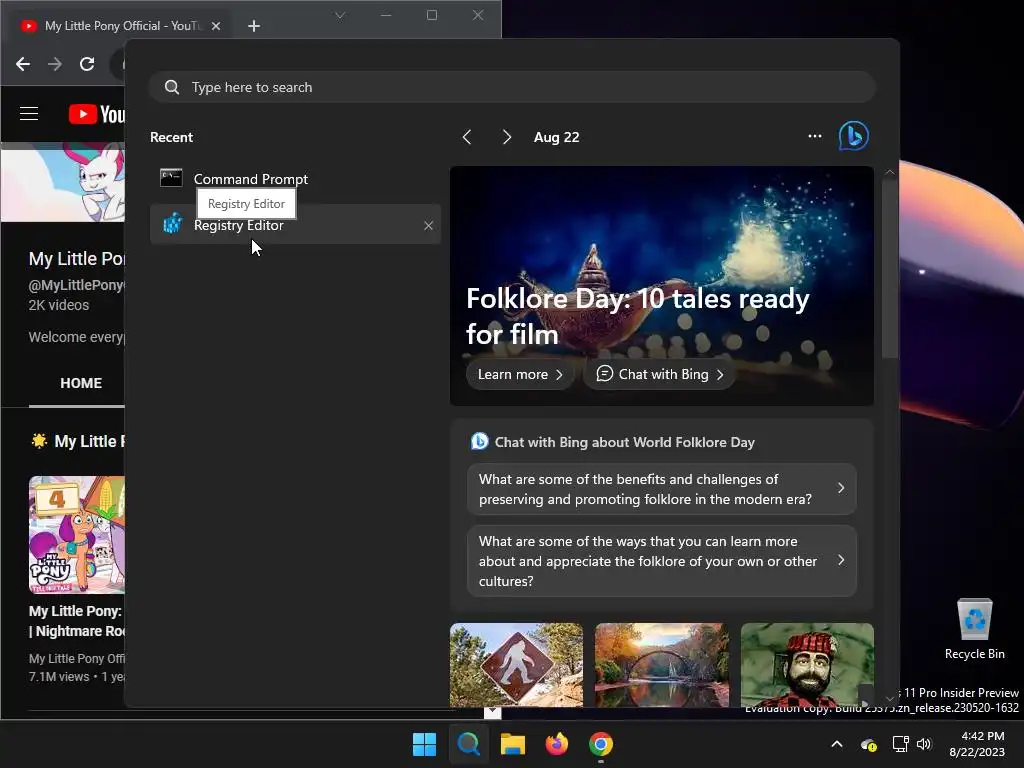Screen dimensions: 1024x768
Task: Open the clock and date on taskbar
Action: [x=977, y=744]
